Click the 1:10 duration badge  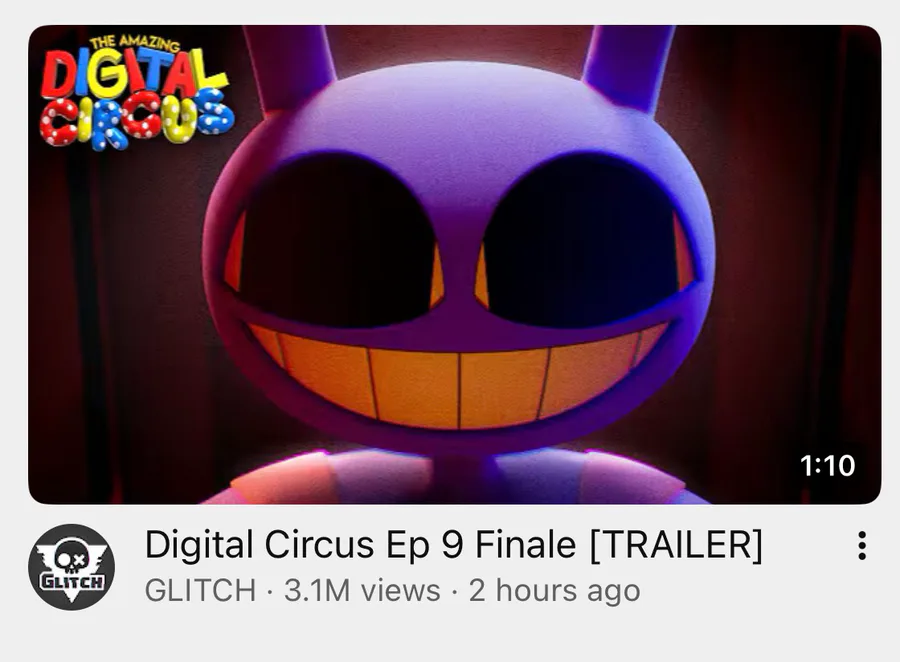pyautogui.click(x=827, y=465)
